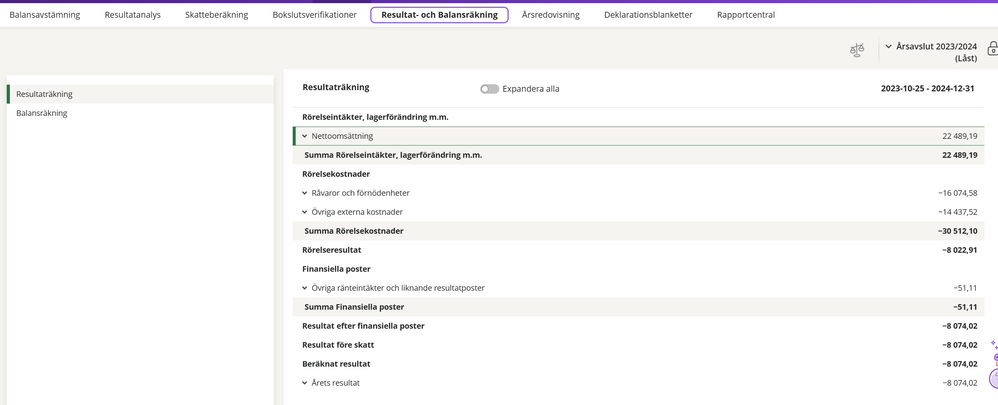Click the padlock icon beside Årsavslut
998x405 pixels.
tap(991, 48)
